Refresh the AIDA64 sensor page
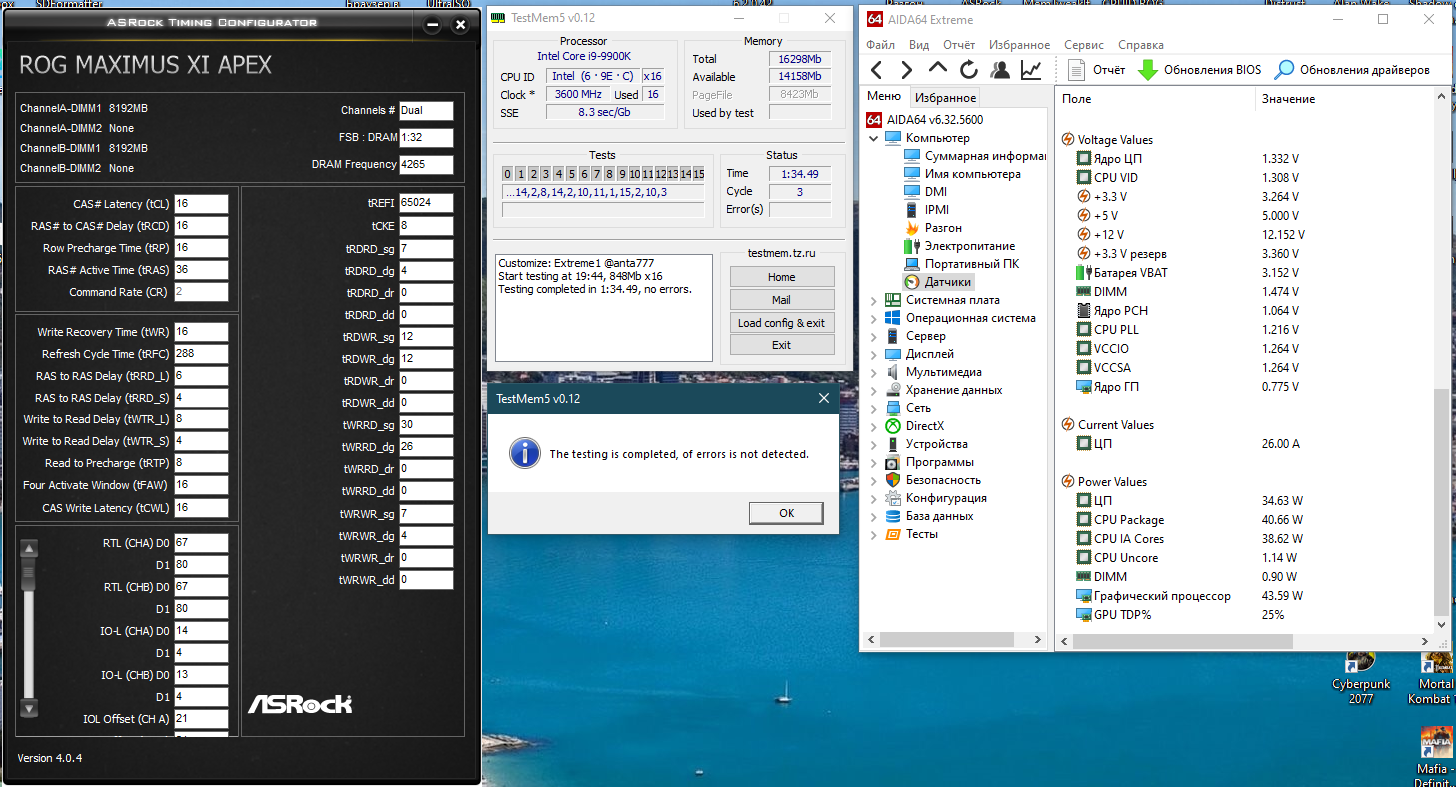Image resolution: width=1456 pixels, height=787 pixels. coord(969,70)
